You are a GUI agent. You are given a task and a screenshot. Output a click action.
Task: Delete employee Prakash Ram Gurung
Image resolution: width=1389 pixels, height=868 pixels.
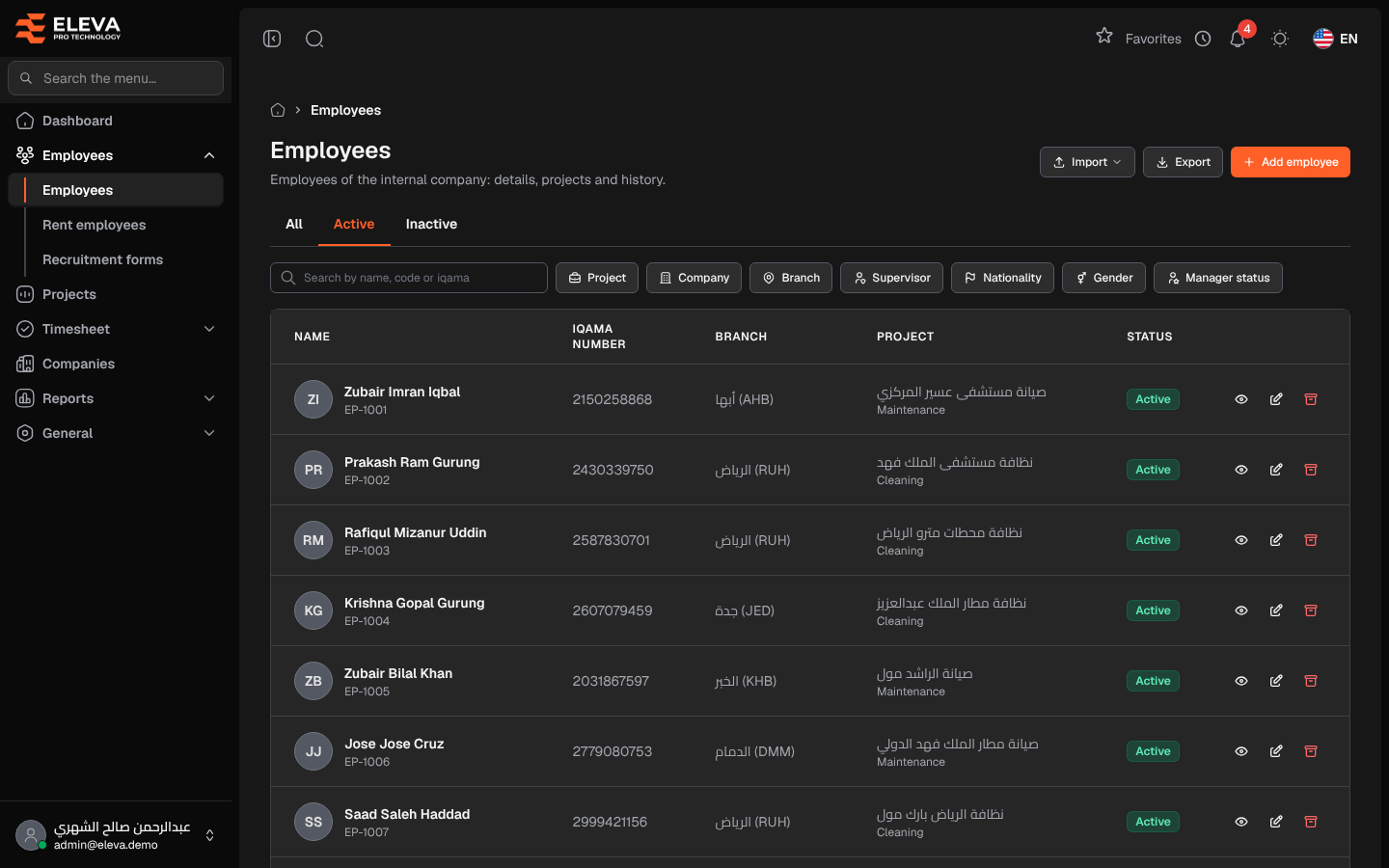(x=1311, y=470)
